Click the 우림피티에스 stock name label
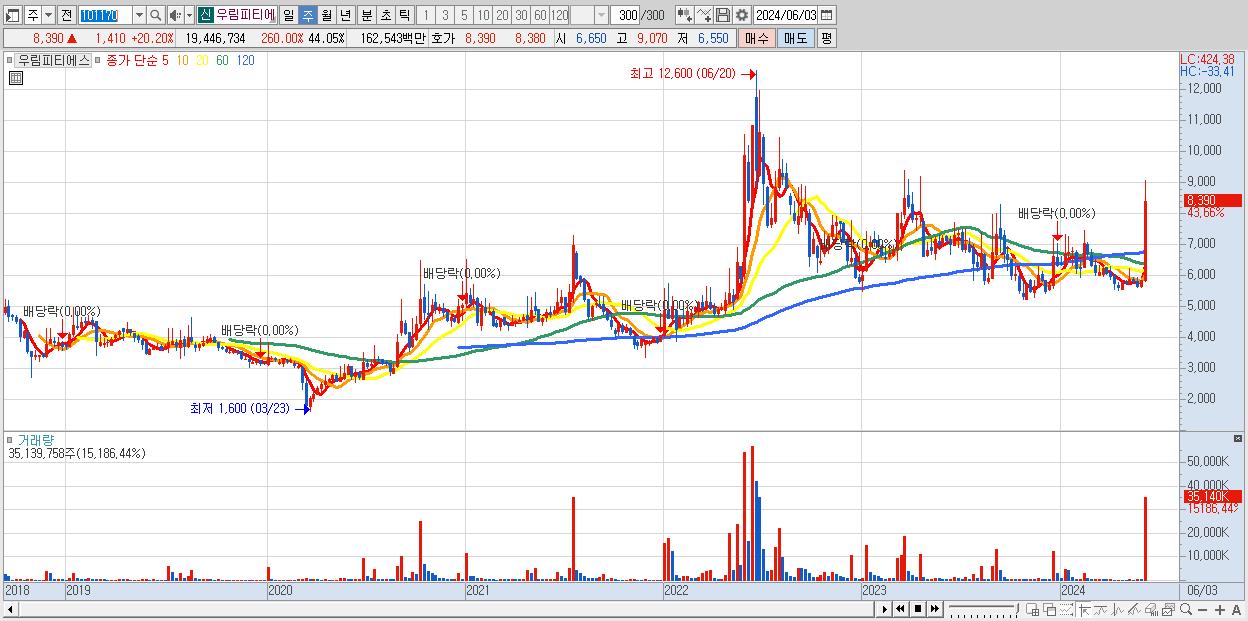 pyautogui.click(x=54, y=60)
